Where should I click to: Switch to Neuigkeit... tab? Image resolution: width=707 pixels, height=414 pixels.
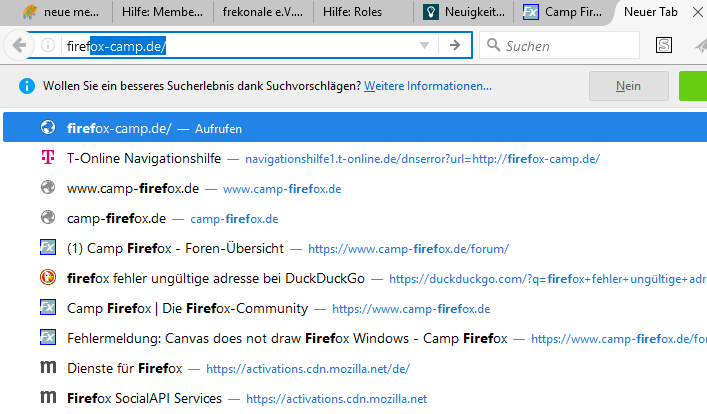[464, 12]
